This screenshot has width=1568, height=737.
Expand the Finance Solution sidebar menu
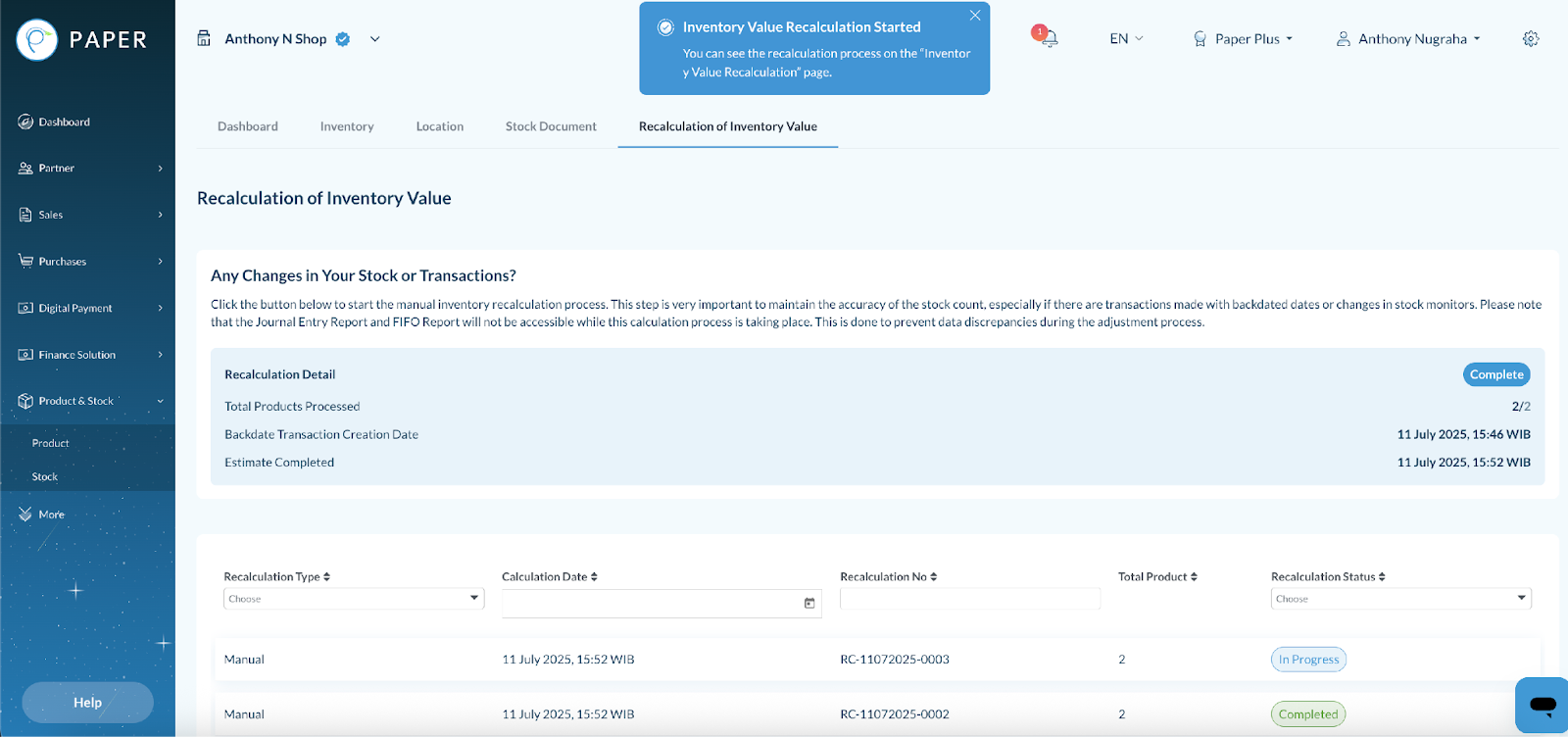[161, 355]
